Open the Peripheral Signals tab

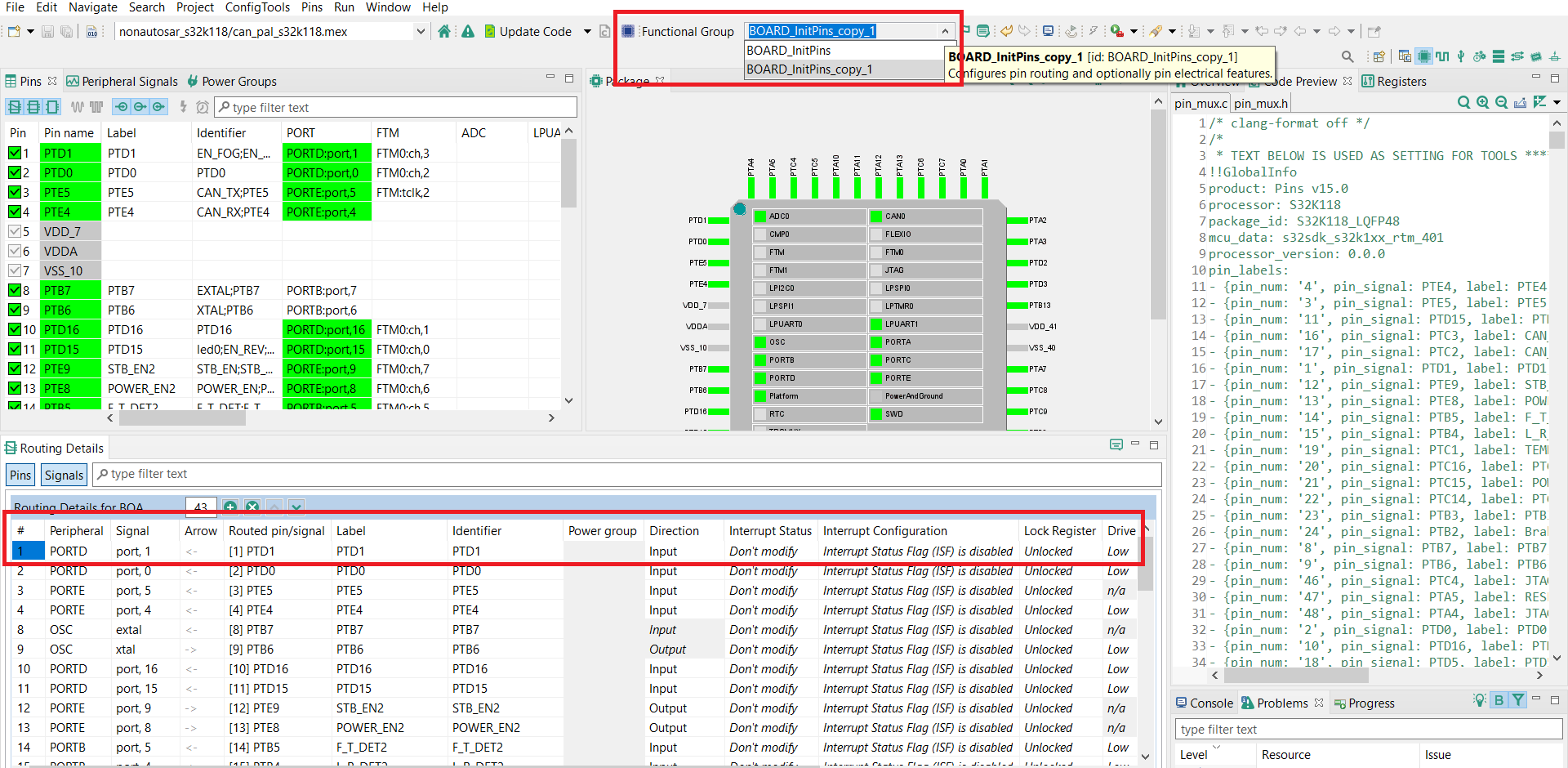click(122, 82)
